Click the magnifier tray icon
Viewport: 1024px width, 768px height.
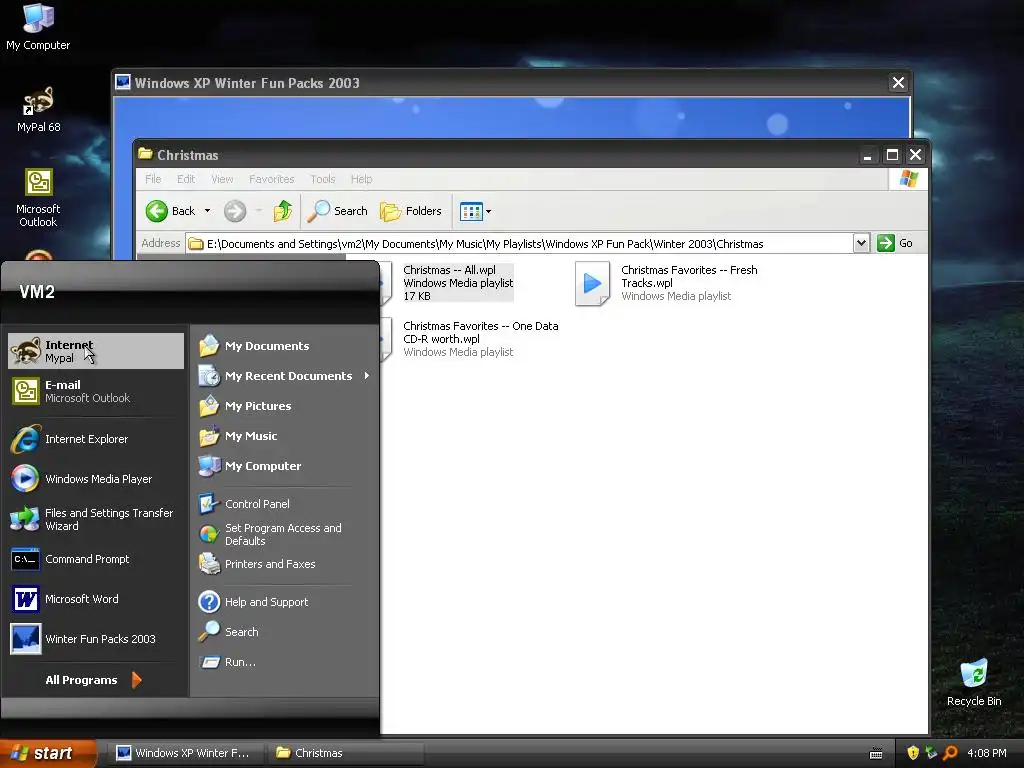click(950, 753)
